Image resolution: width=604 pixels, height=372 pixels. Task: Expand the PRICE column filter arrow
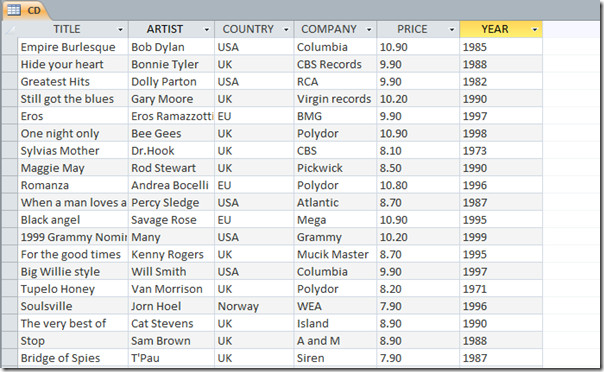[452, 30]
